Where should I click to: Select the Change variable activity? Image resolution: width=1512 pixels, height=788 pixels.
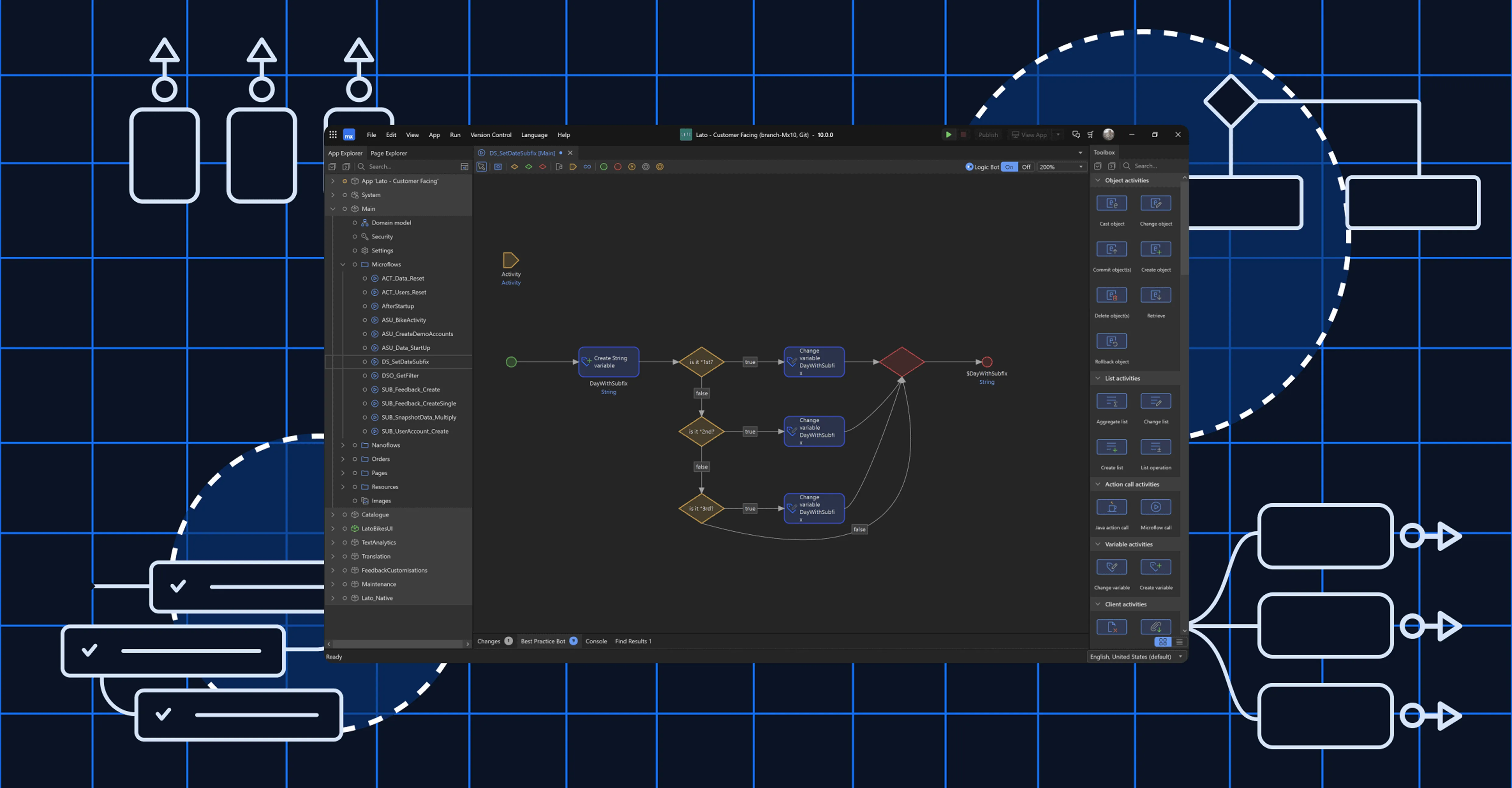click(x=1112, y=566)
